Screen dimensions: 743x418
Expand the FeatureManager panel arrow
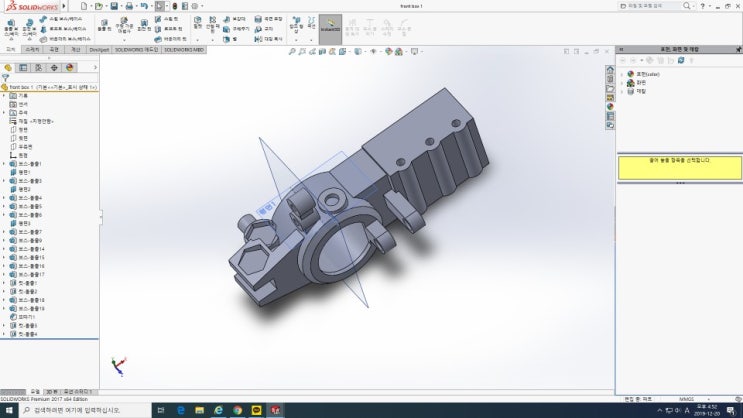(x=95, y=68)
